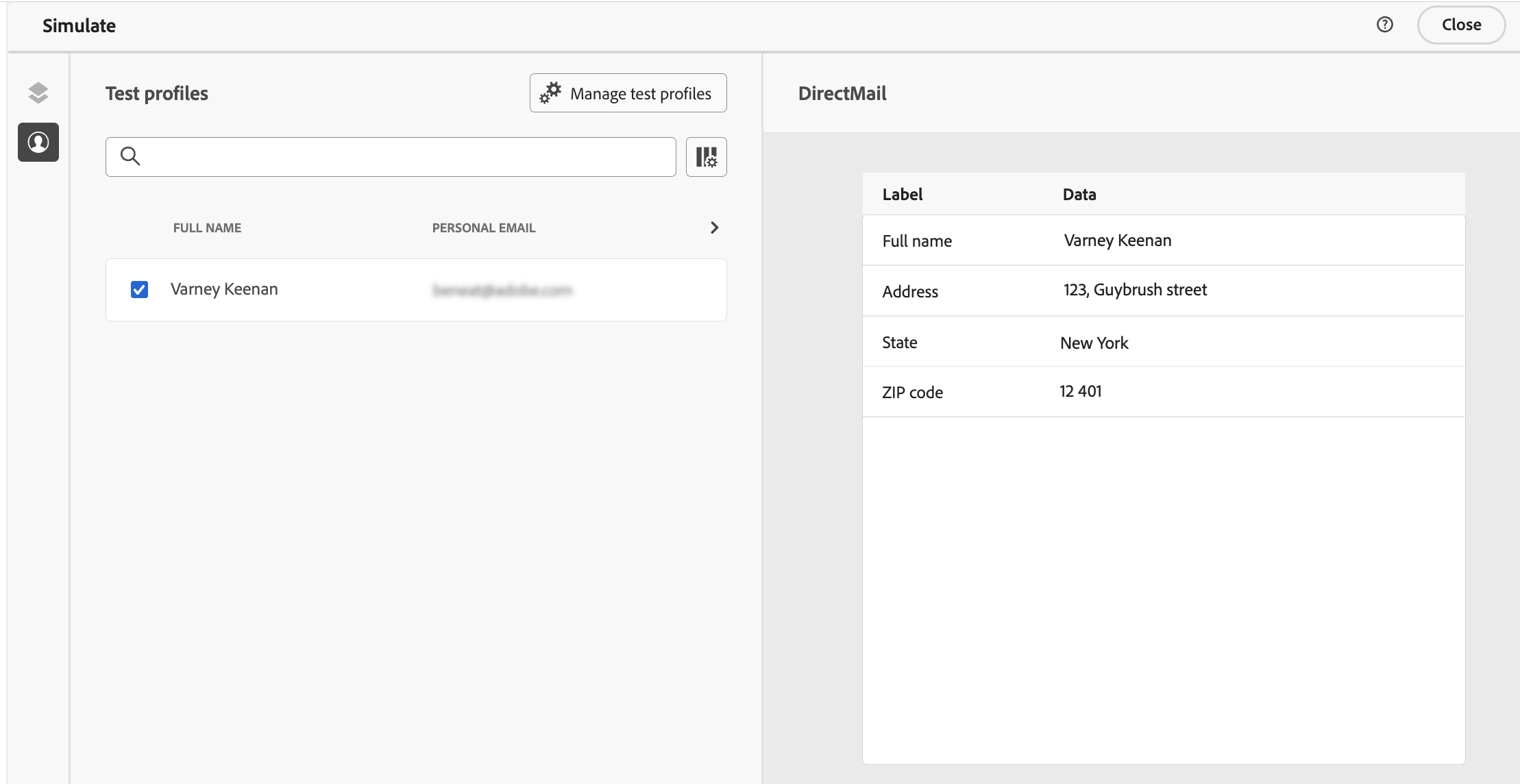Click the PERSONAL EMAIL column header
This screenshot has height=784, width=1520.
pyautogui.click(x=484, y=228)
